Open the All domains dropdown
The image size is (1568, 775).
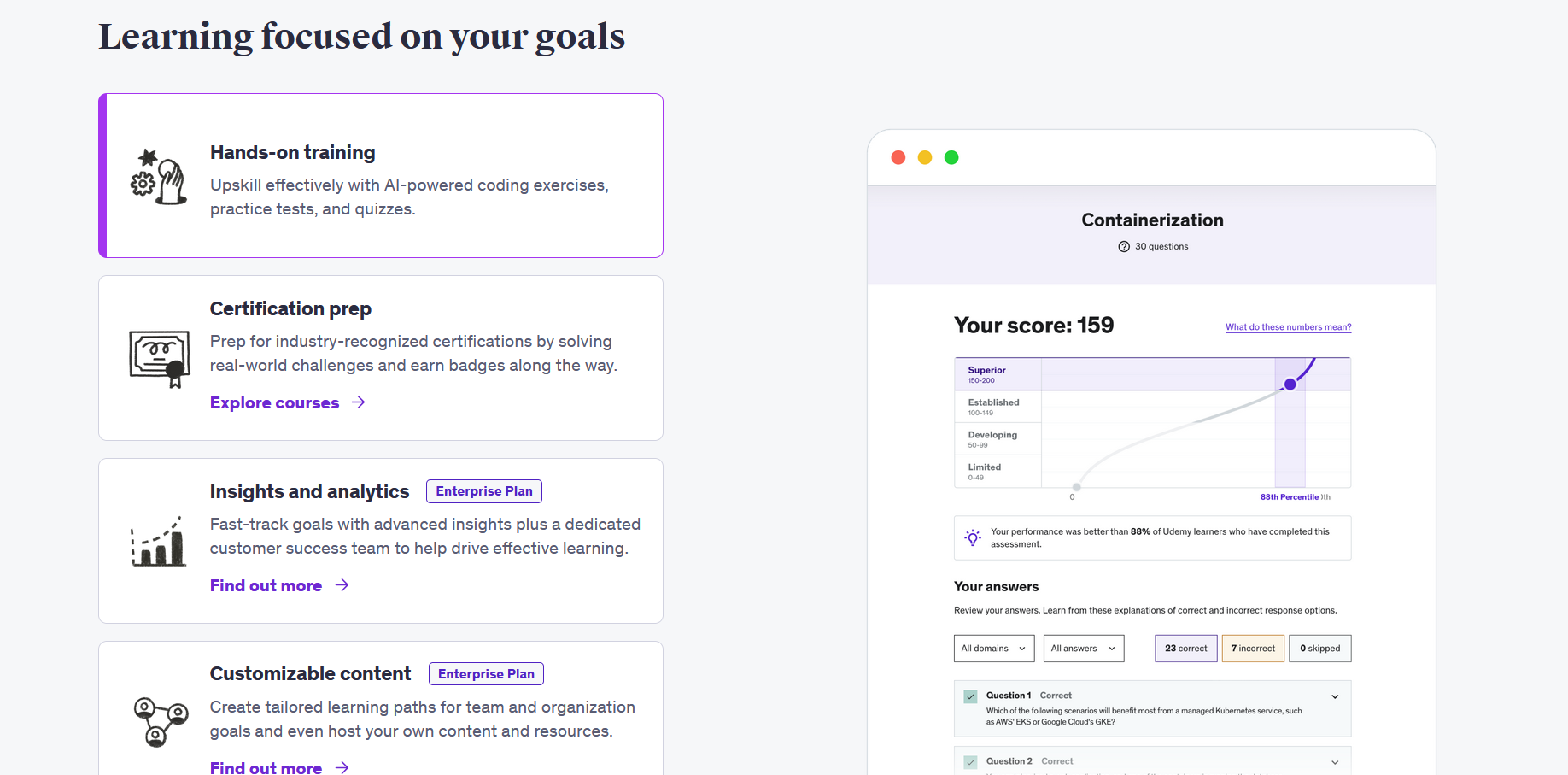coord(994,649)
